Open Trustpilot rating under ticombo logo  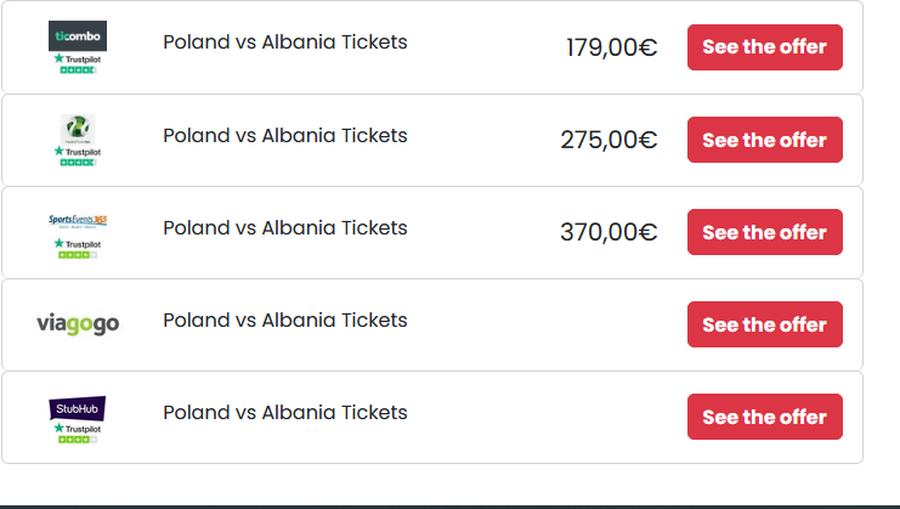tap(77, 64)
